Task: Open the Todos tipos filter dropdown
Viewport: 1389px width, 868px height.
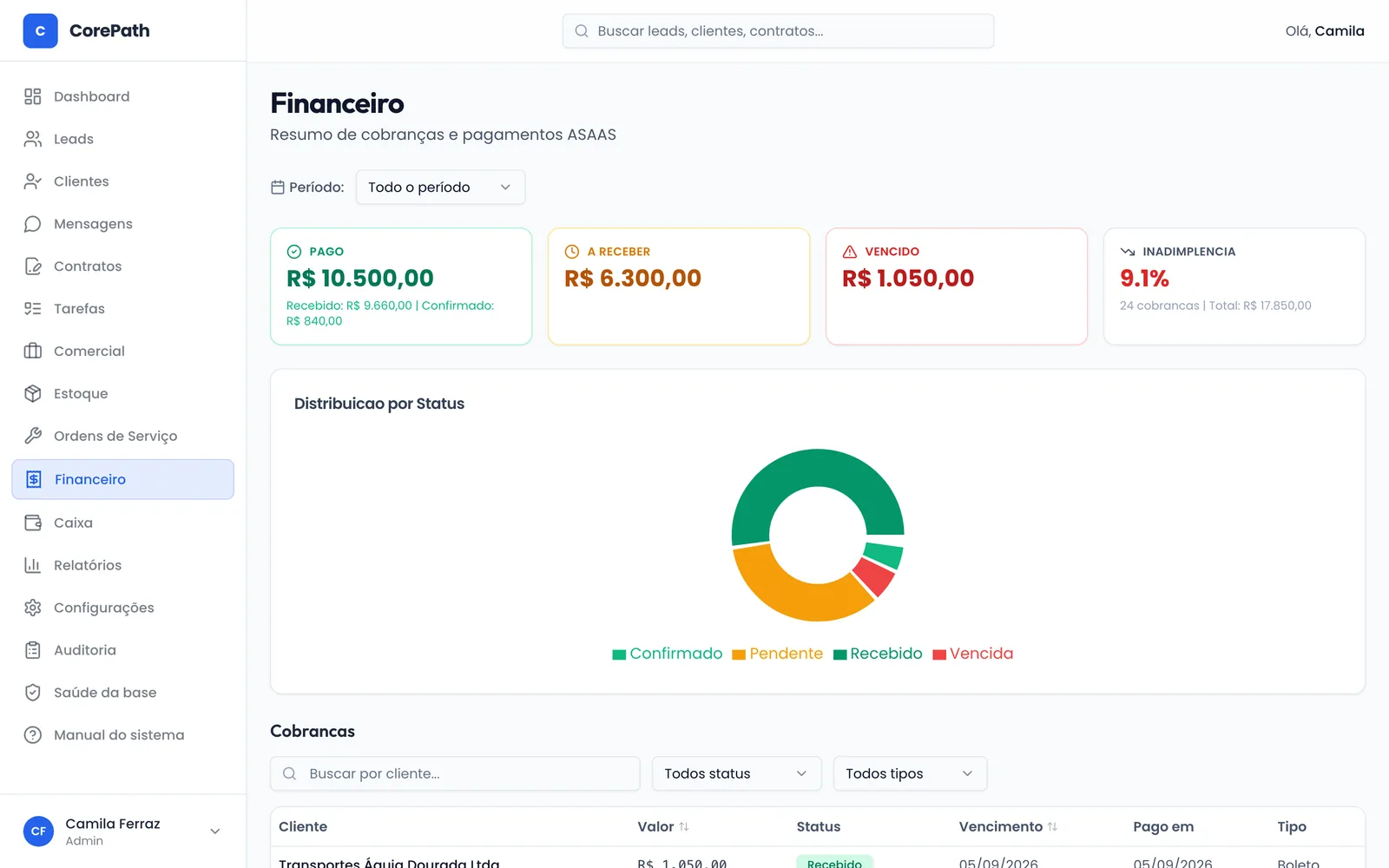Action: [910, 773]
